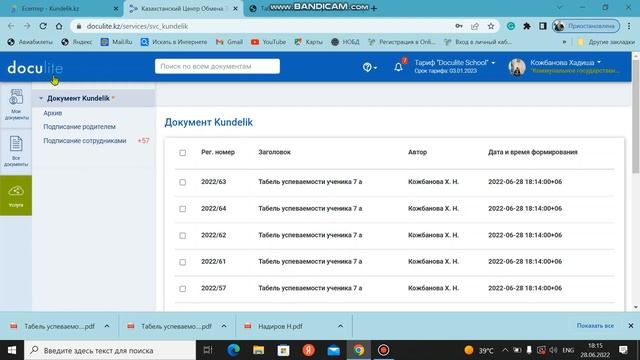Go to browser home page icon
Image resolution: width=640 pixels, height=360 pixels.
59,26
